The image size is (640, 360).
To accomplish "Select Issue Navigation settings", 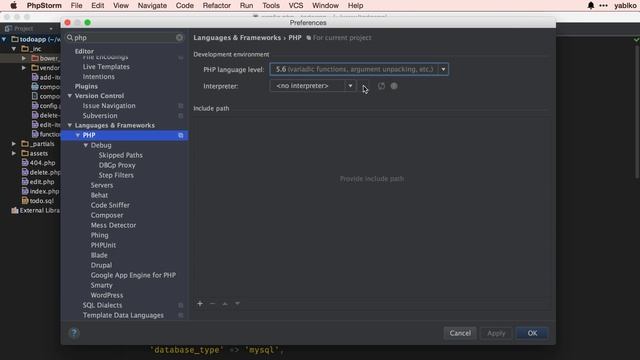I will [x=109, y=106].
